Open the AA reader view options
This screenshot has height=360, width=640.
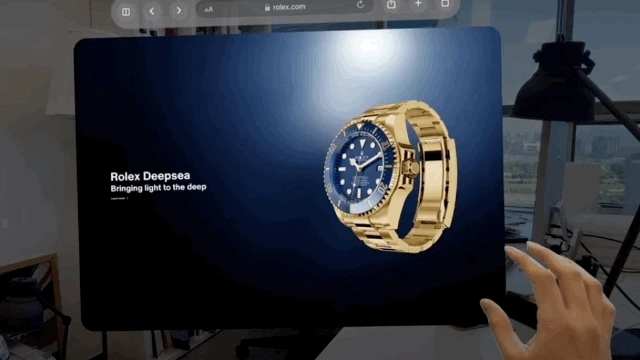point(209,9)
